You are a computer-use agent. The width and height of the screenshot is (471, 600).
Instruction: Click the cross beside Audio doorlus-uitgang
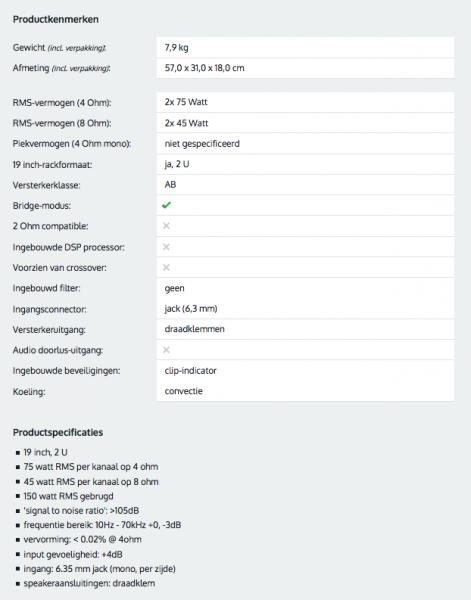(166, 350)
